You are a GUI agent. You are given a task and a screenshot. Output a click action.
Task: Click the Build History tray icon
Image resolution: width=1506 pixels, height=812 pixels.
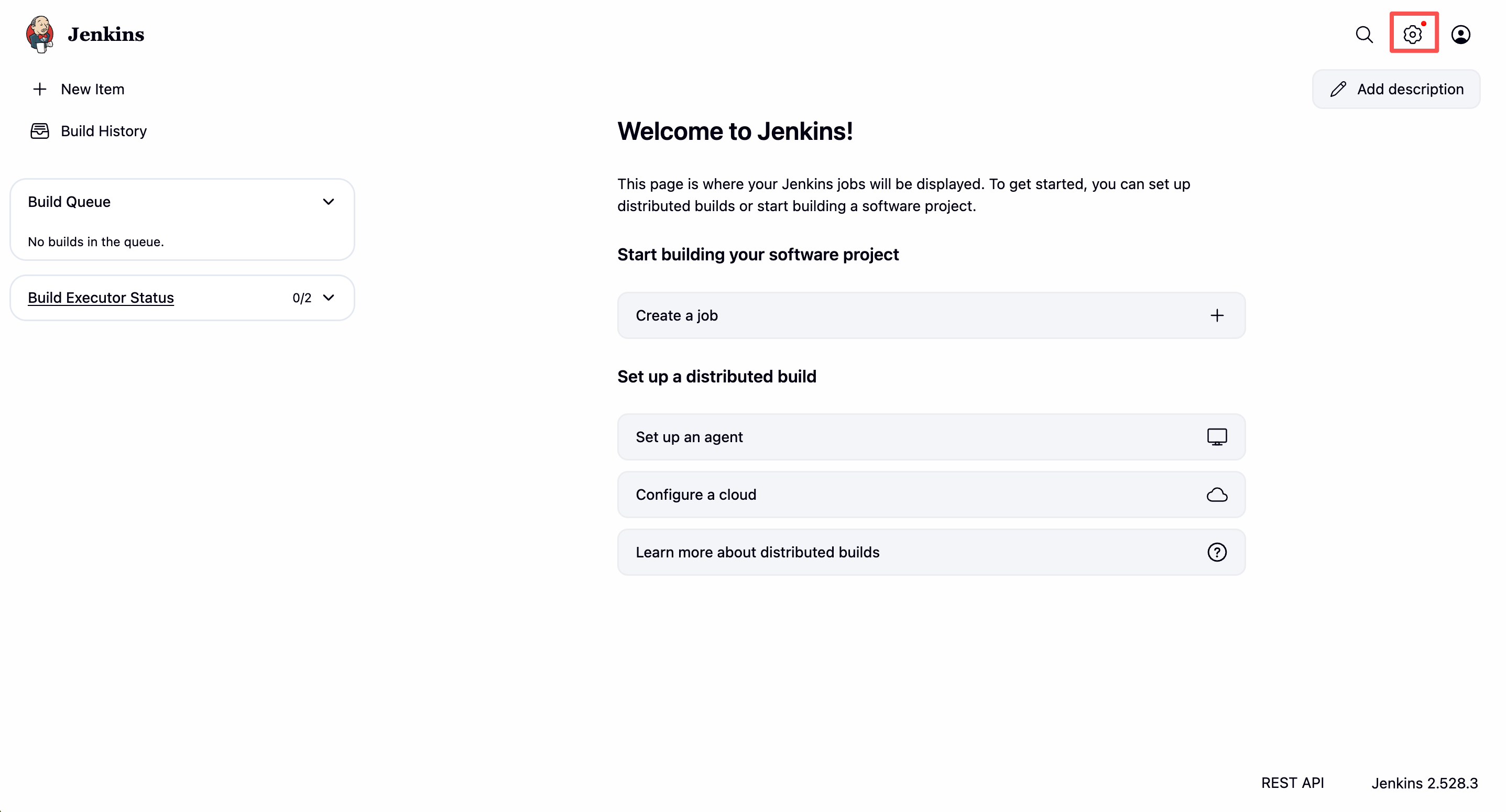click(x=40, y=131)
